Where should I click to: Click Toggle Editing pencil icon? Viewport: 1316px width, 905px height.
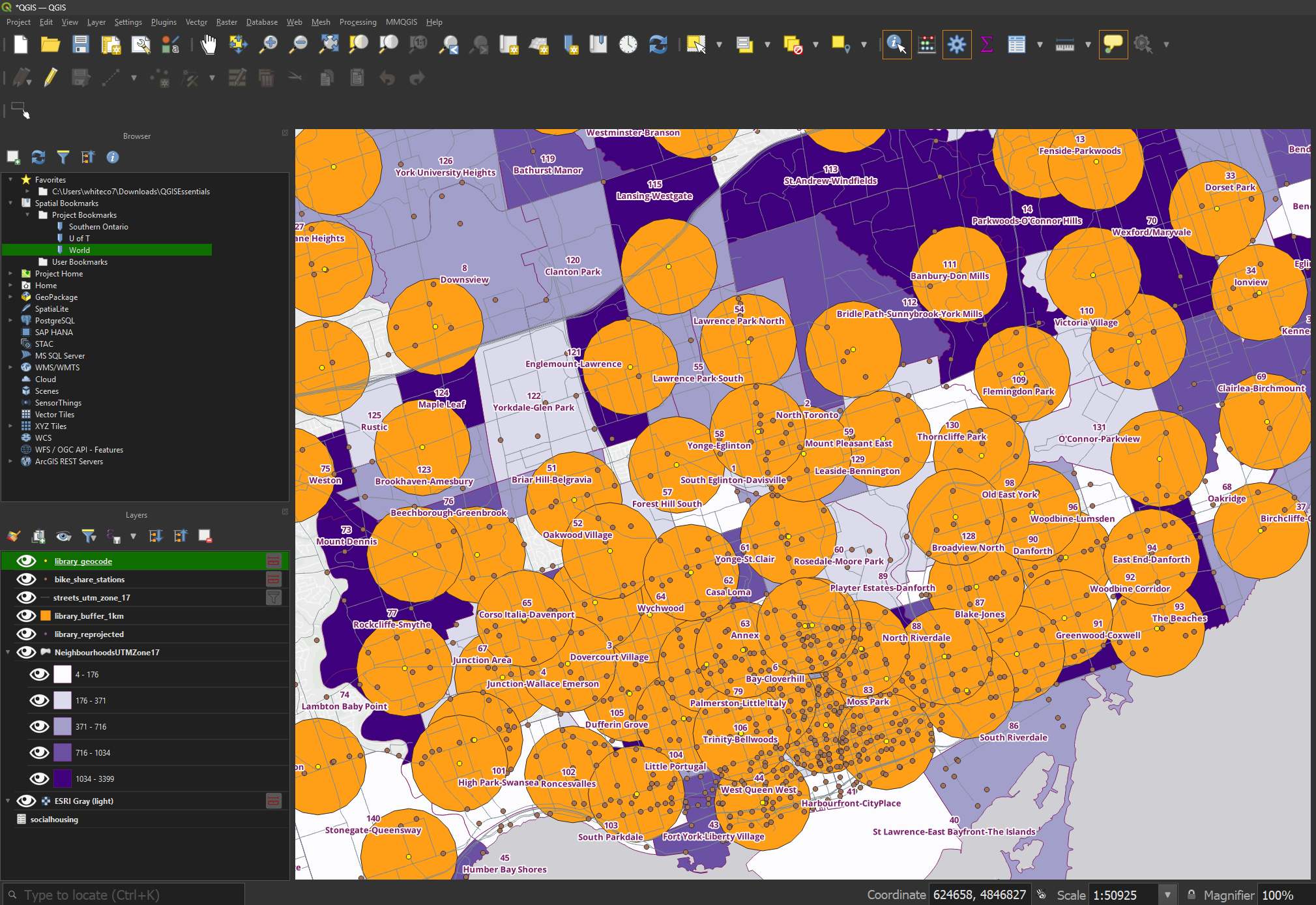coord(51,78)
